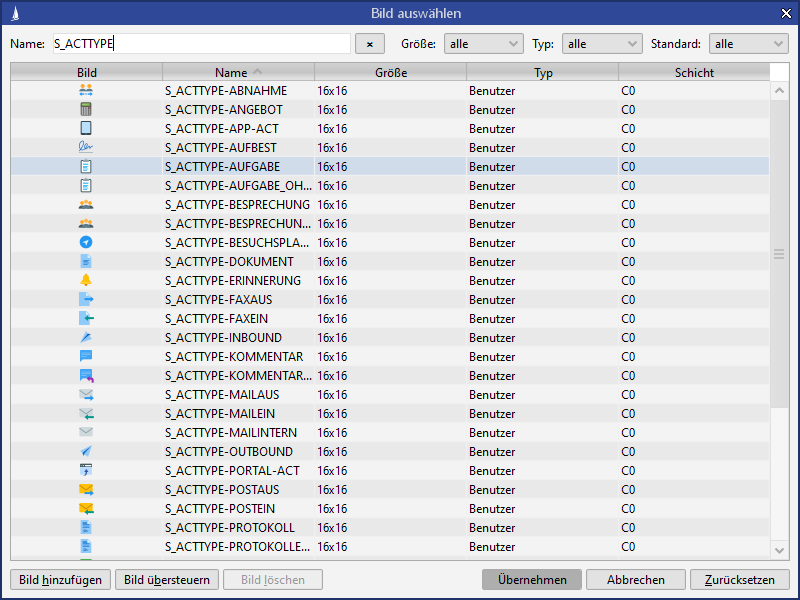Click the bell icon for S_ACTTYPE-ERINNERUNG
This screenshot has width=800, height=600.
click(x=86, y=280)
